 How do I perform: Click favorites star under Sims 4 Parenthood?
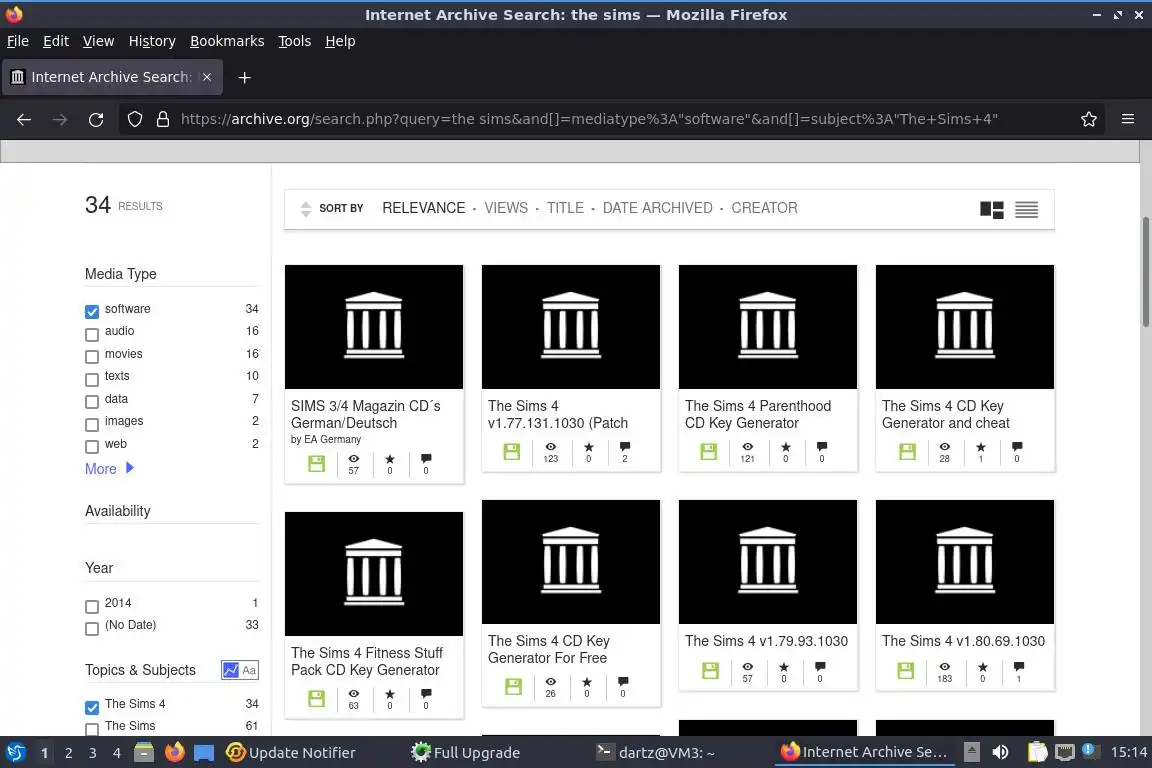pos(785,447)
